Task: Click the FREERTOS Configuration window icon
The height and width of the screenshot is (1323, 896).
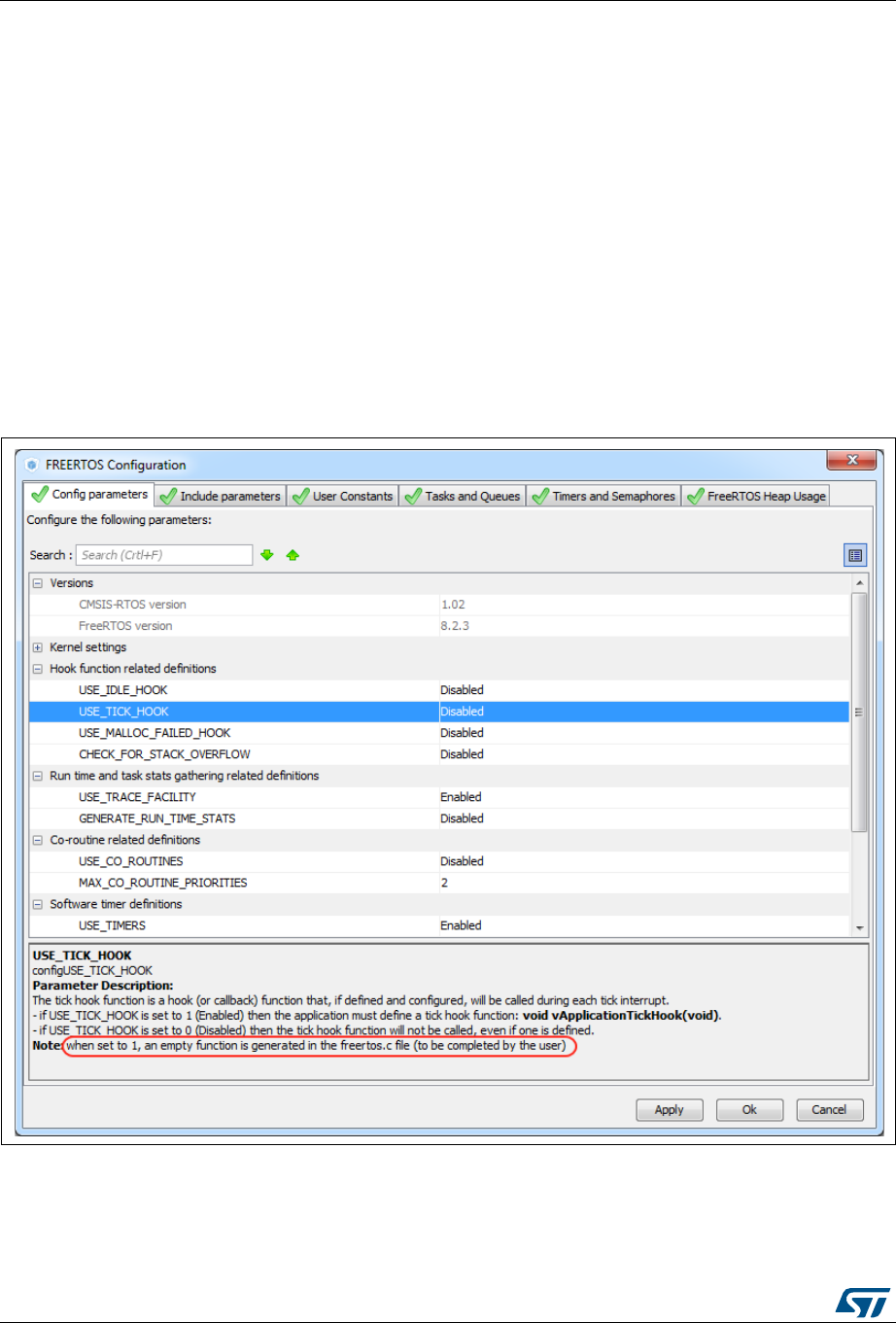Action: coord(32,465)
